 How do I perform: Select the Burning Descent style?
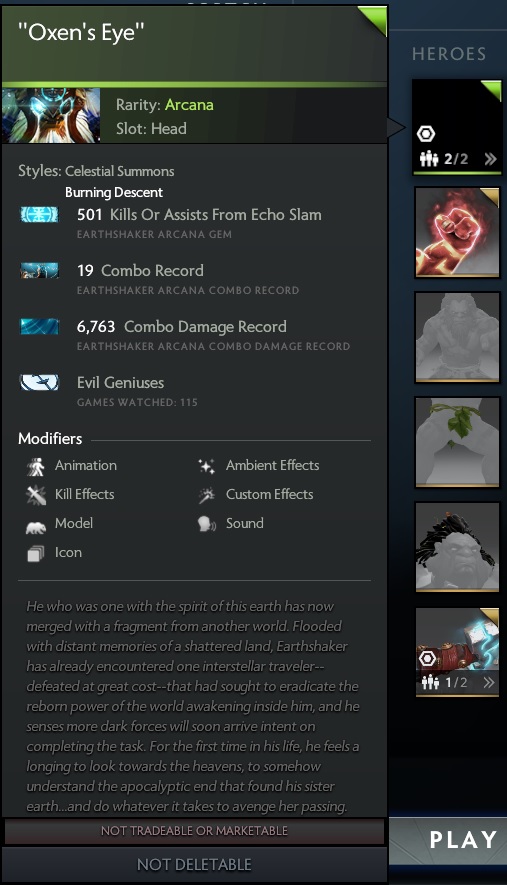pyautogui.click(x=114, y=192)
